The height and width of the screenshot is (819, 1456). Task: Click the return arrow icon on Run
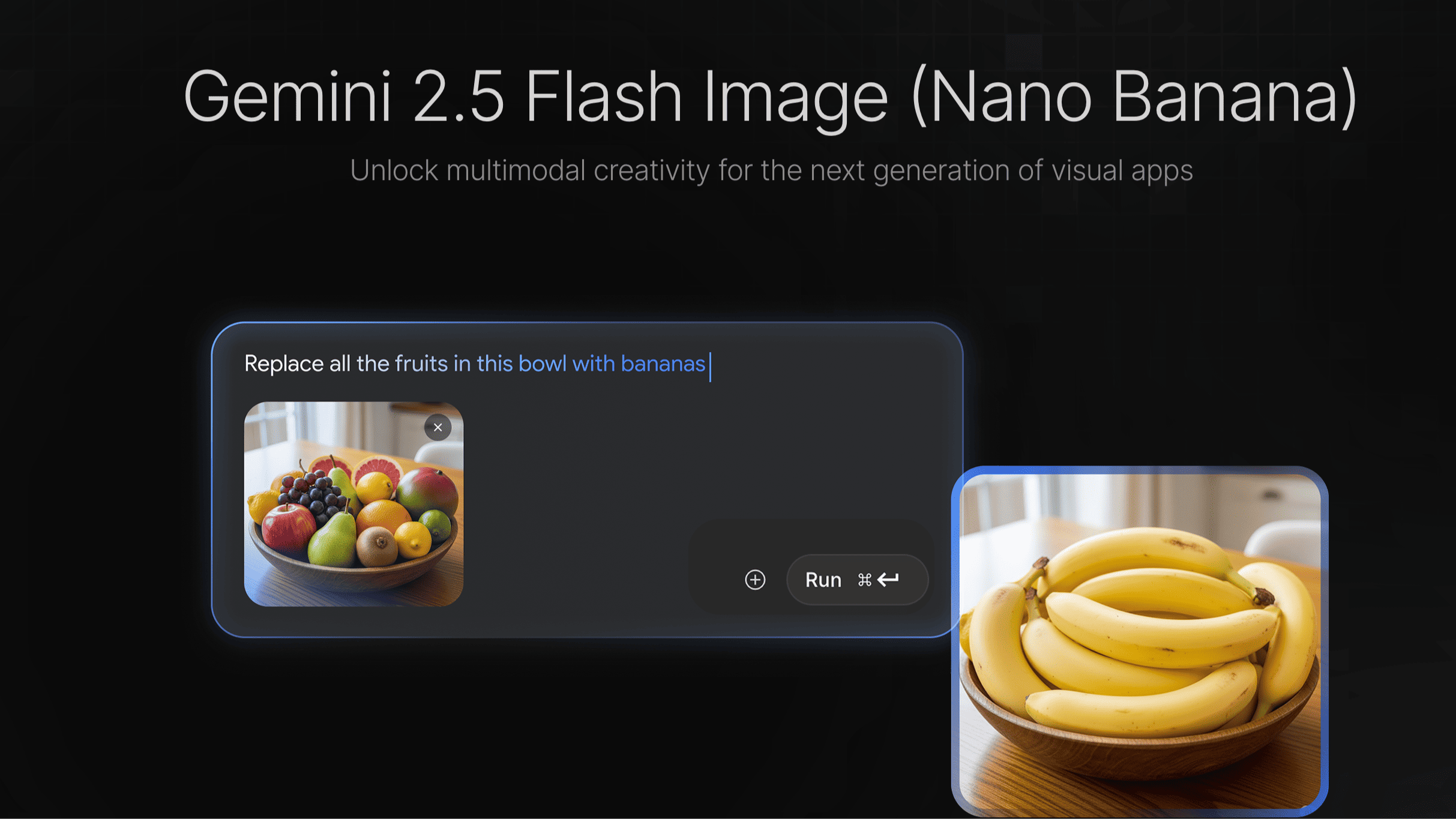tap(888, 580)
